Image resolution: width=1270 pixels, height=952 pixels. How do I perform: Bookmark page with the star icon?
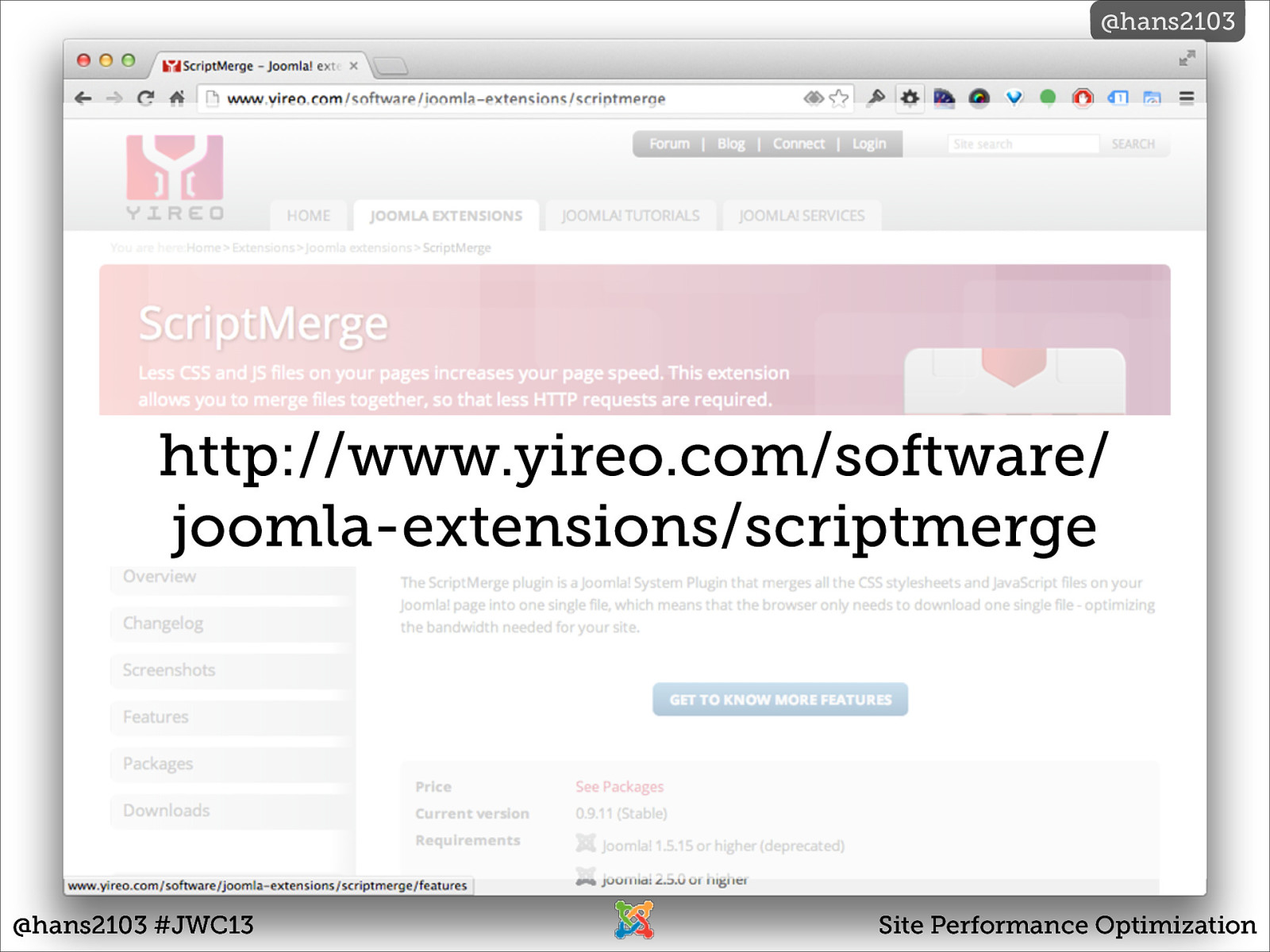[x=838, y=98]
